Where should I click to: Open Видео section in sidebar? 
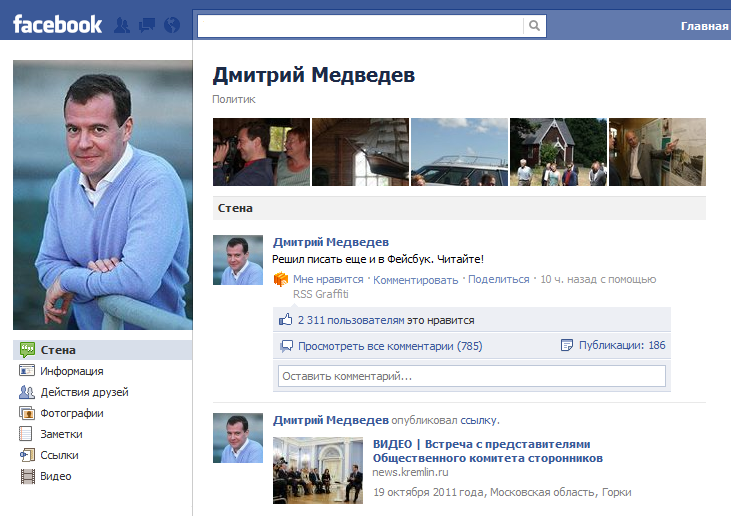tap(56, 476)
